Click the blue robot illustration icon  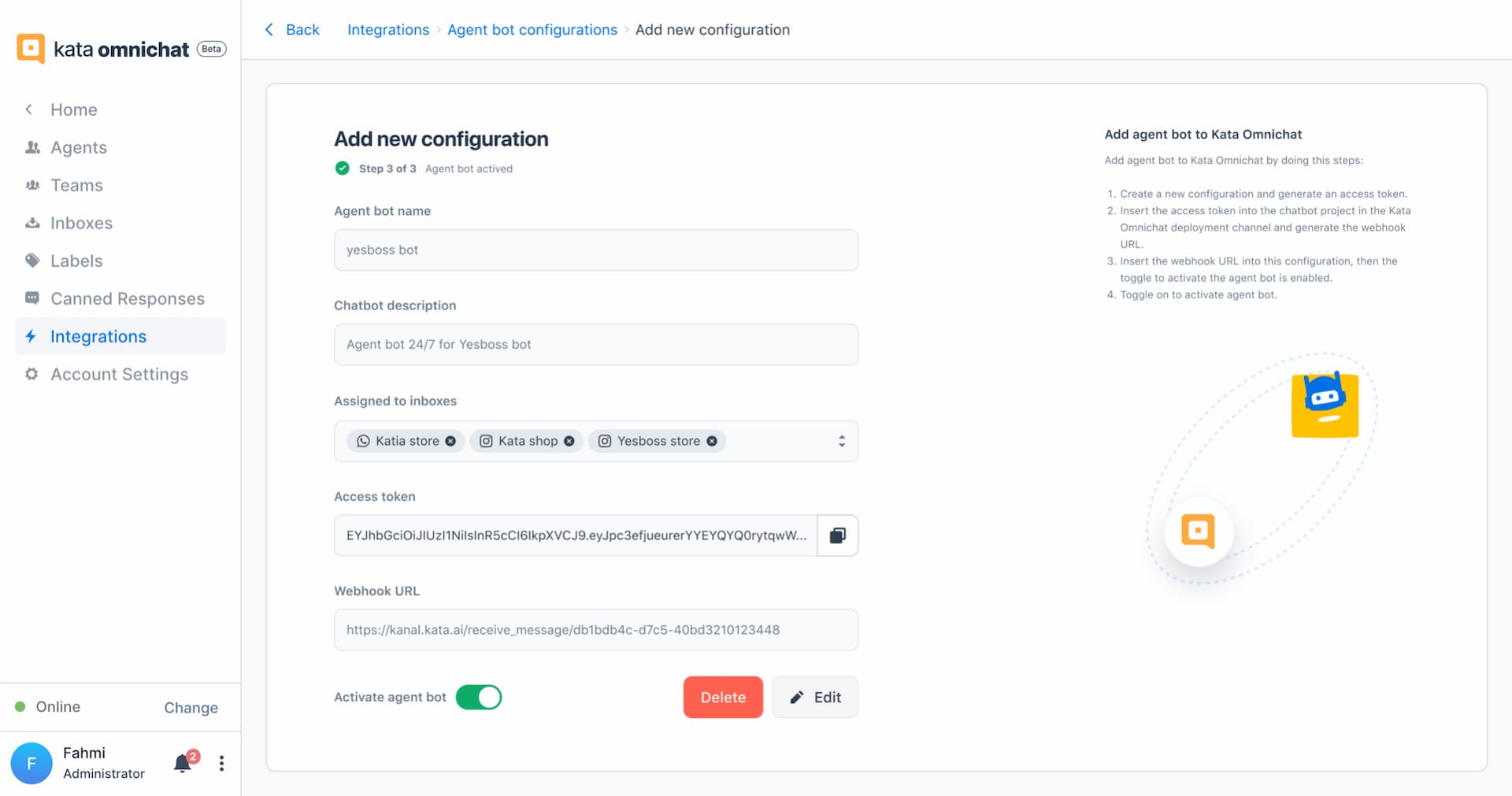click(x=1325, y=405)
